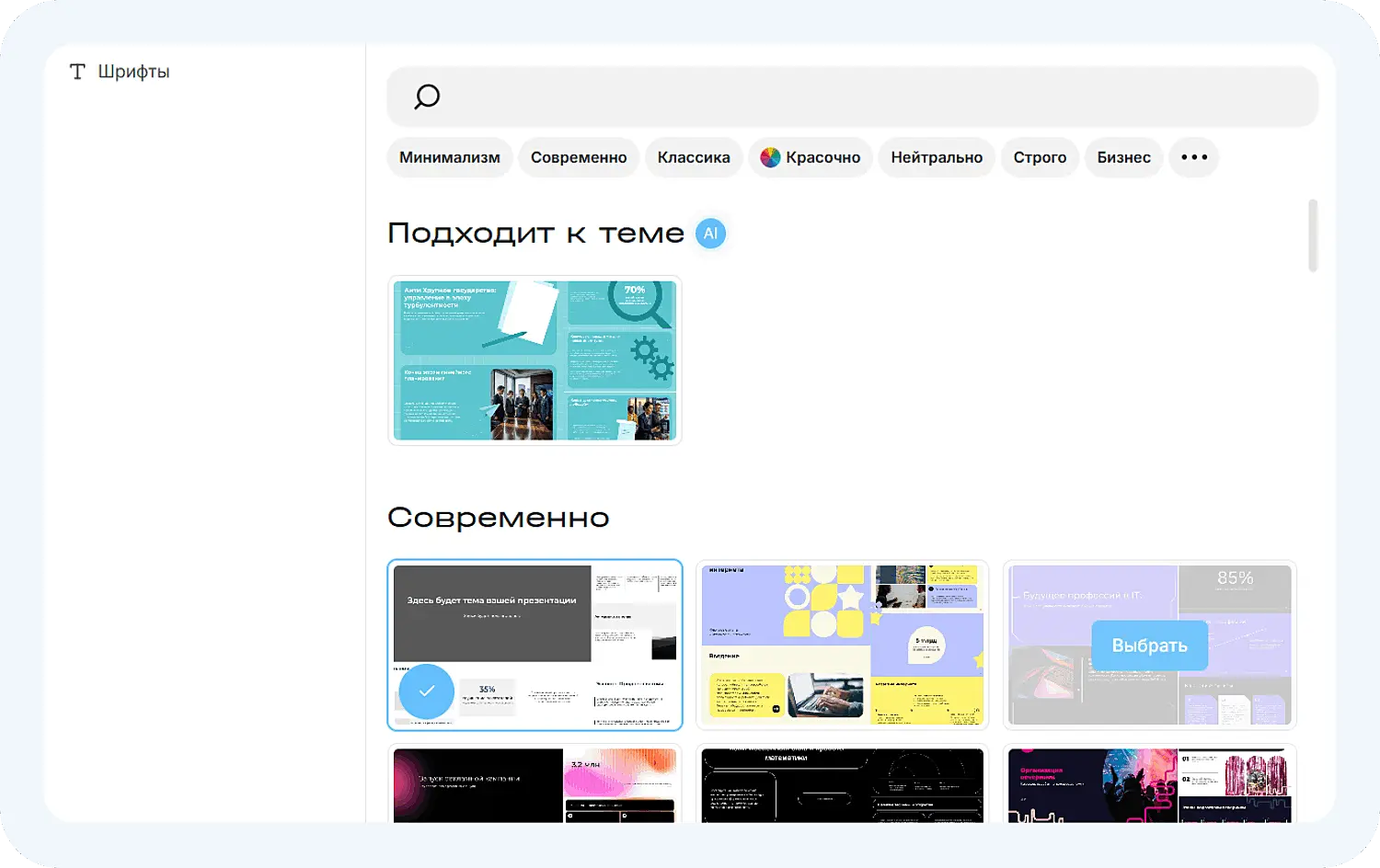Click the Подходит к теме heading
The image size is (1380, 868).
coord(535,234)
